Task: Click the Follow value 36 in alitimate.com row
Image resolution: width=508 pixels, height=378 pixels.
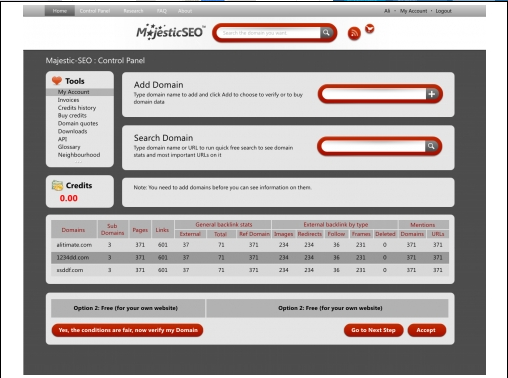Action: point(336,245)
